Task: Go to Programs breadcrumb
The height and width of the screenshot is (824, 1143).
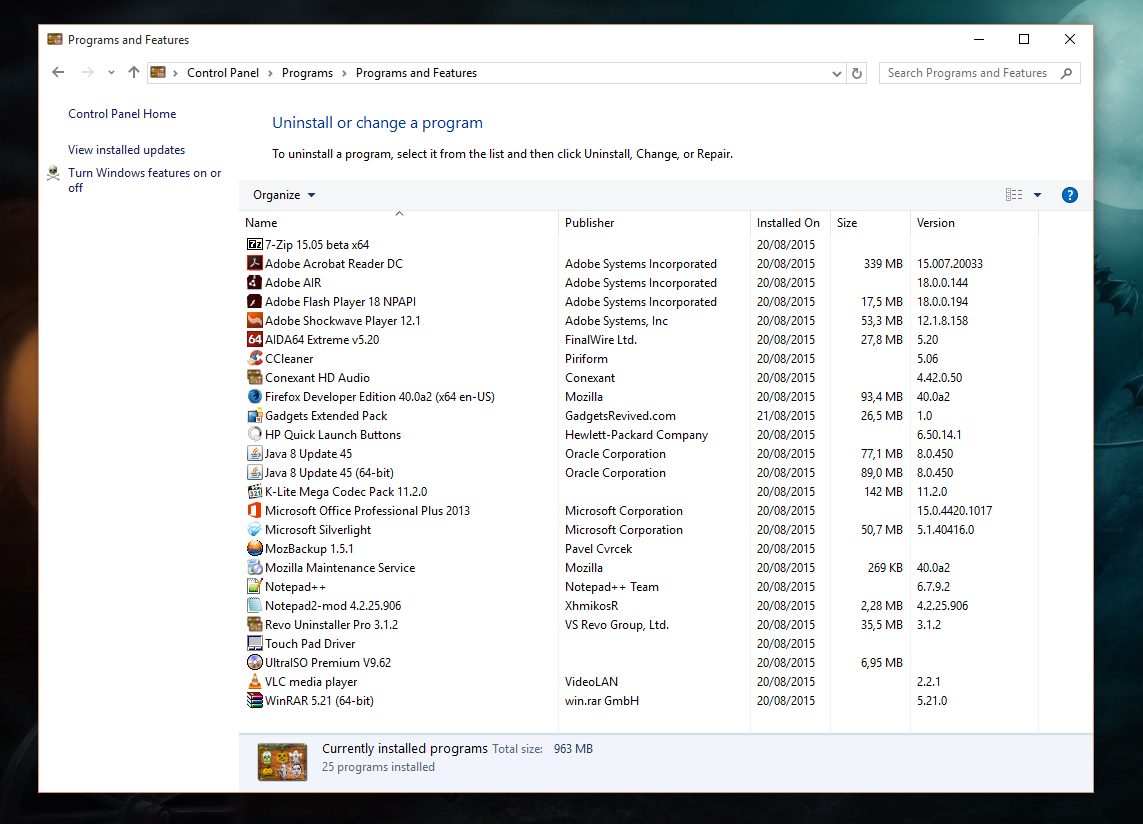Action: (x=307, y=73)
